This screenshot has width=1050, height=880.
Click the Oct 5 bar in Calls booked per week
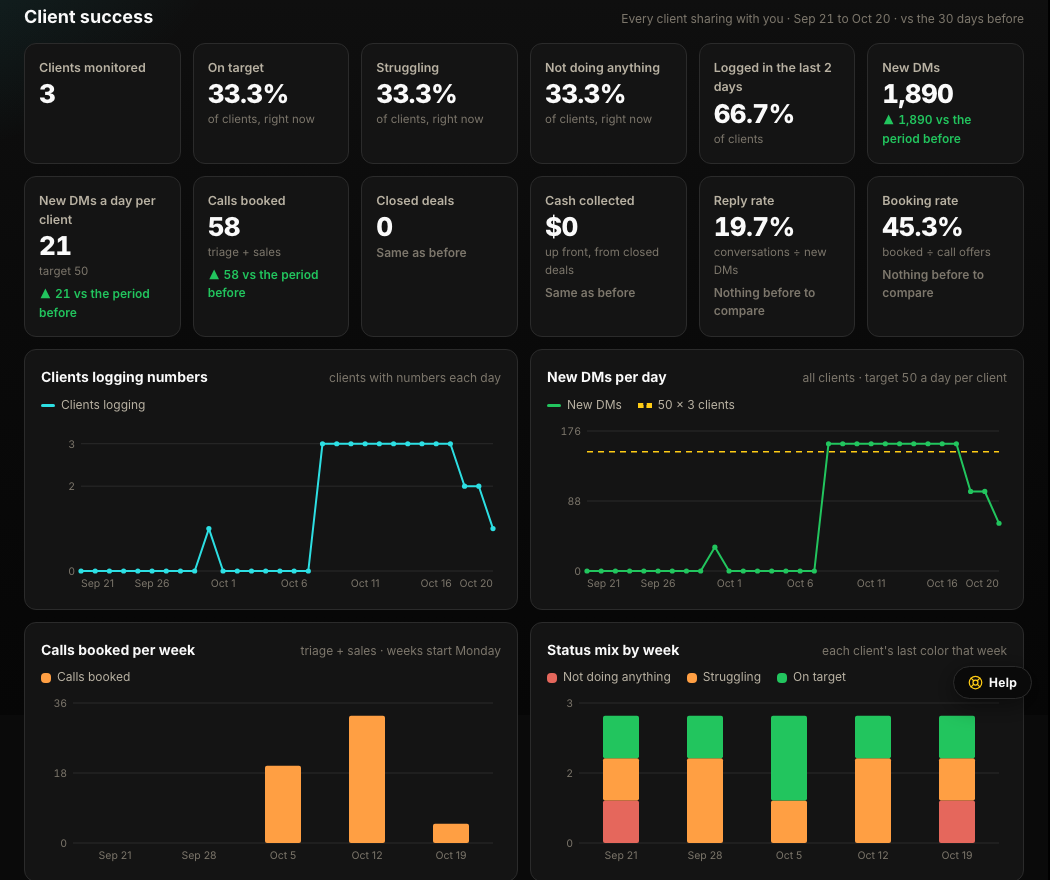283,804
